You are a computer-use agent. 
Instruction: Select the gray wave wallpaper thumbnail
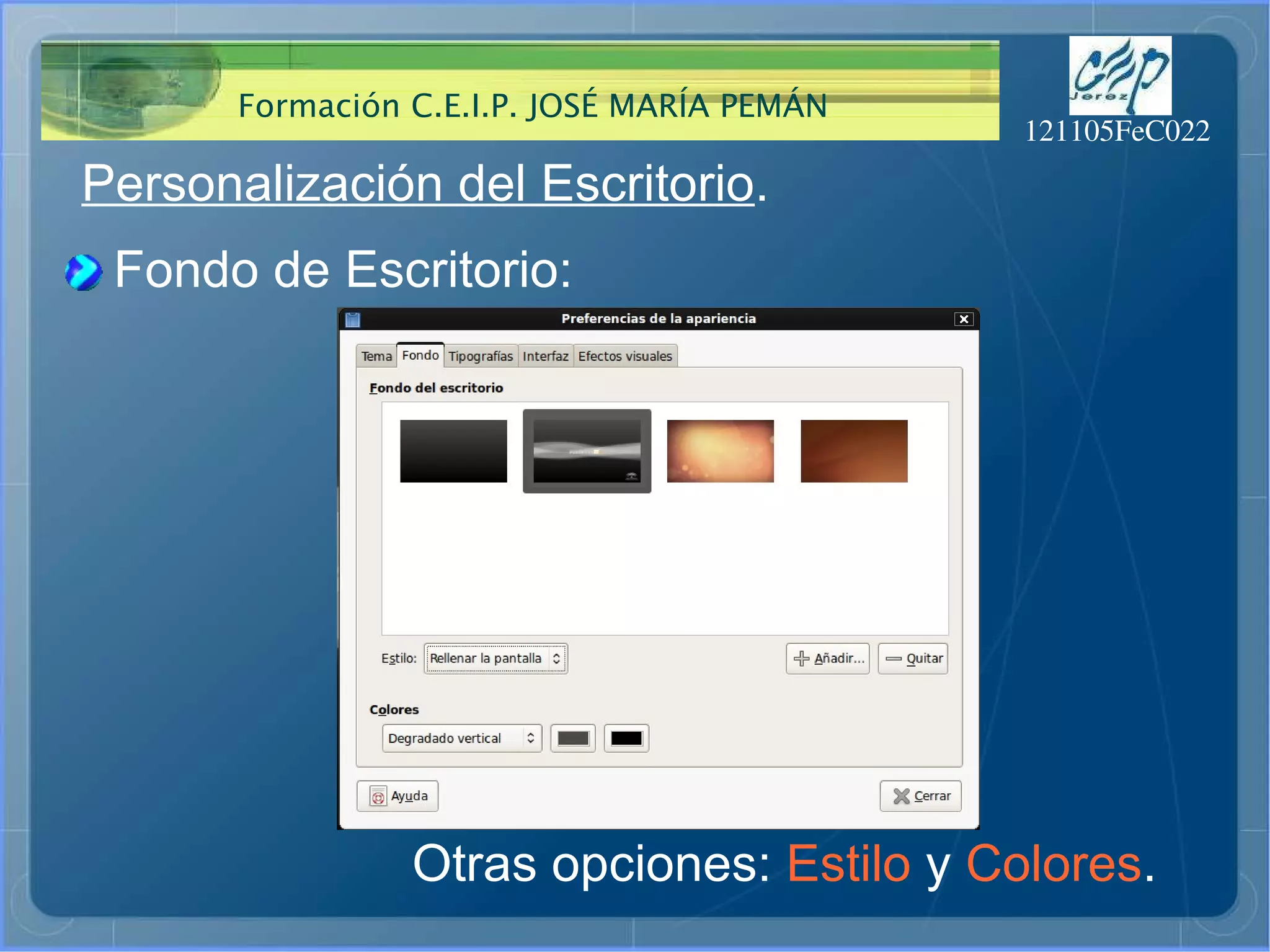(x=587, y=451)
